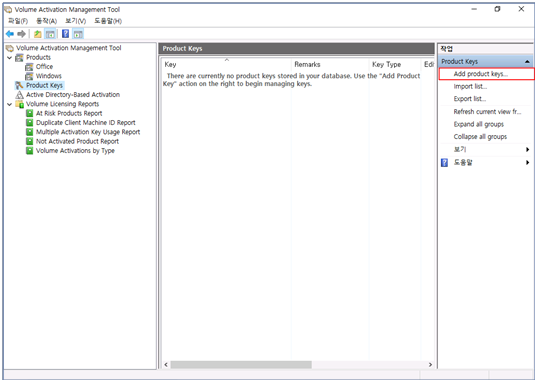Click the horizontal scrollbar thumb
The height and width of the screenshot is (383, 538).
pyautogui.click(x=241, y=364)
